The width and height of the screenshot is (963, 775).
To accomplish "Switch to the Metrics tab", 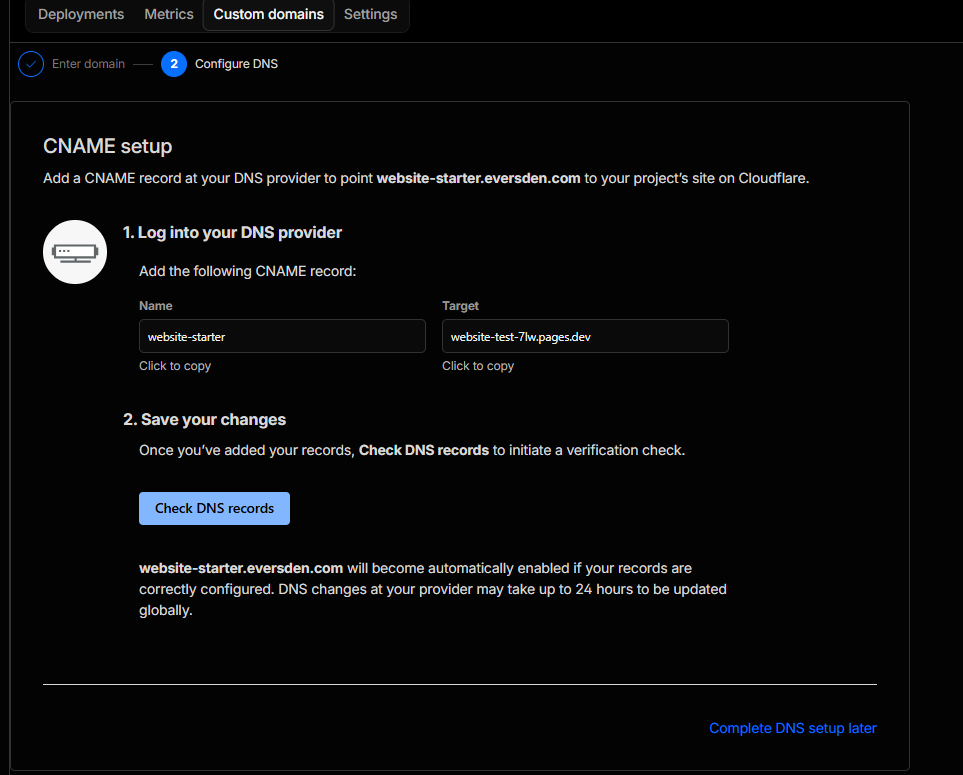I will pyautogui.click(x=169, y=14).
